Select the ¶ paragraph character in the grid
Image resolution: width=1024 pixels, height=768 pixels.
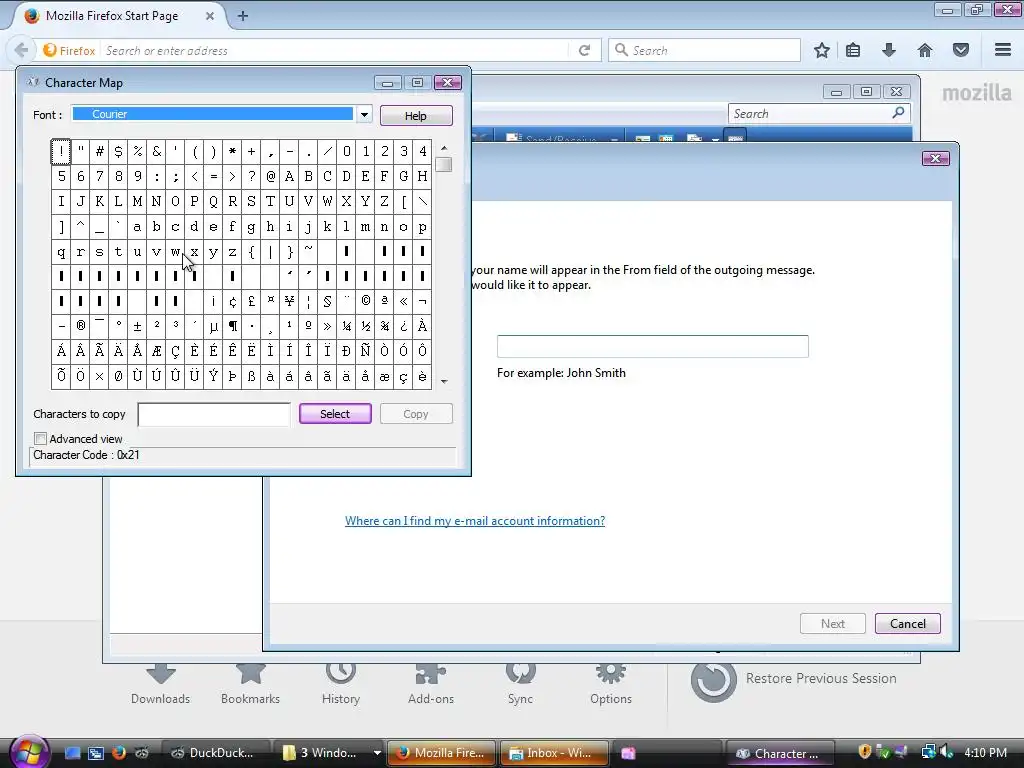point(232,326)
